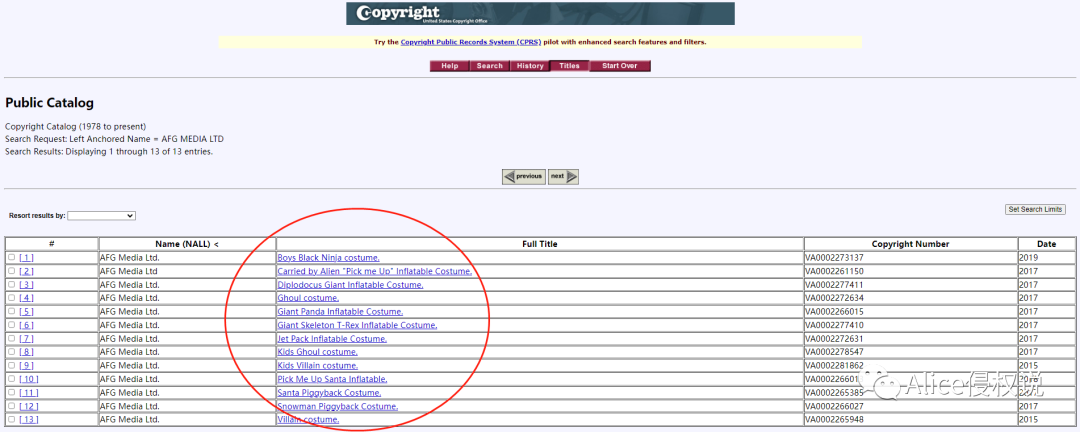Image resolution: width=1080 pixels, height=432 pixels.
Task: Open the Help menu item
Action: point(450,66)
